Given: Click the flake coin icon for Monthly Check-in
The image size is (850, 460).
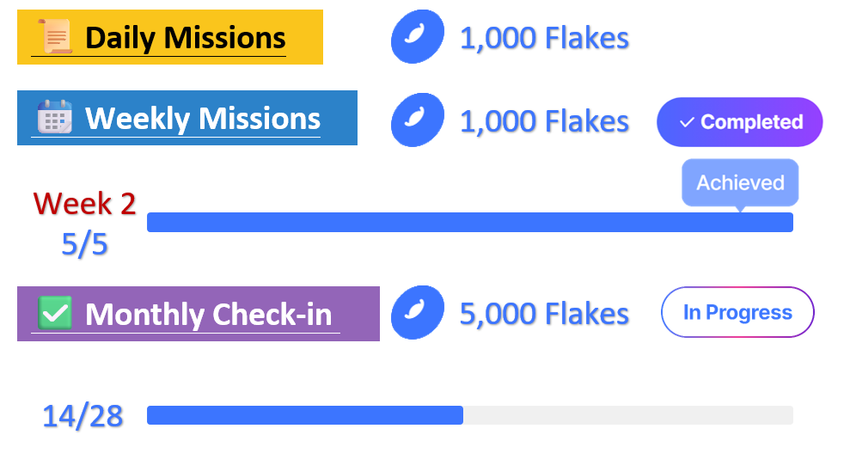Looking at the screenshot, I should click(415, 313).
